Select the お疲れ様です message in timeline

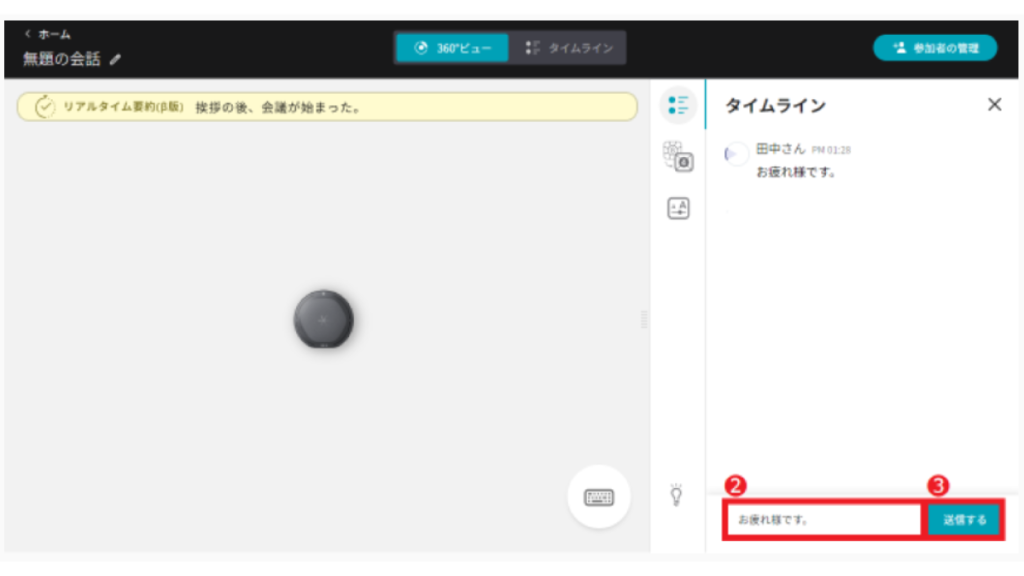(x=795, y=172)
